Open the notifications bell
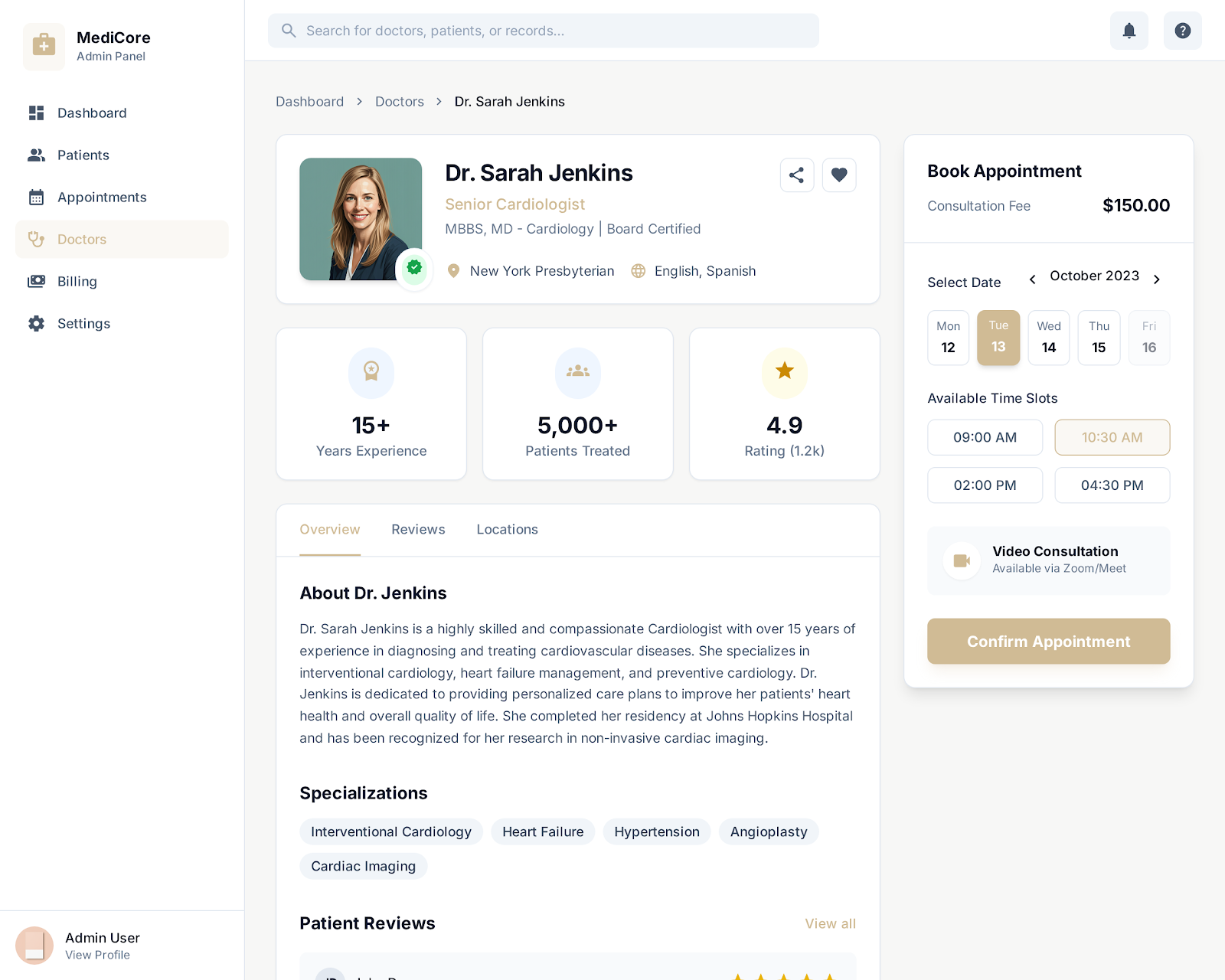Viewport: 1225px width, 980px height. (1129, 31)
